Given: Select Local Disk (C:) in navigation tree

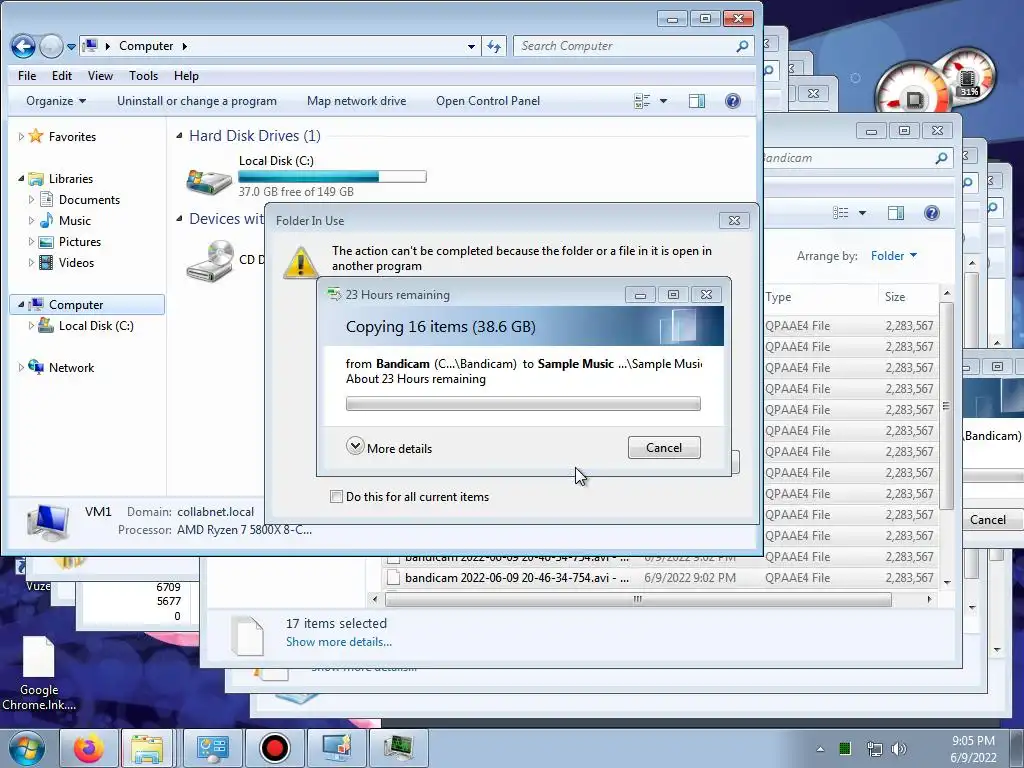Looking at the screenshot, I should [x=96, y=325].
